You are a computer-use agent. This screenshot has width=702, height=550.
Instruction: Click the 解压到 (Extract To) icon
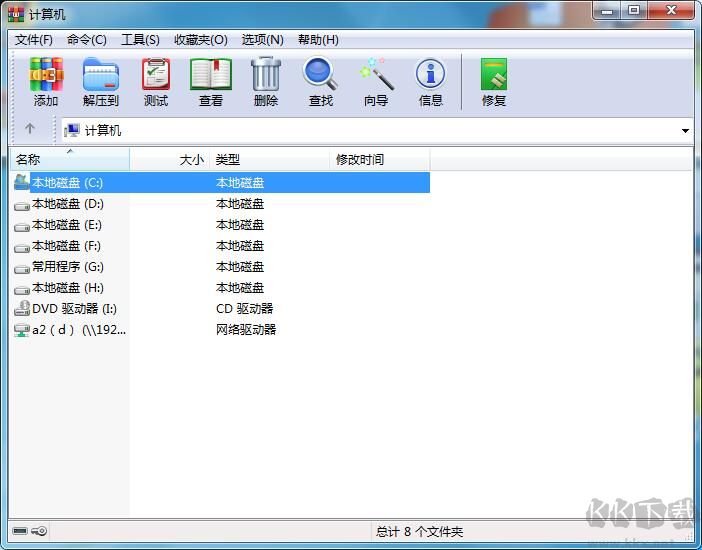[x=101, y=81]
